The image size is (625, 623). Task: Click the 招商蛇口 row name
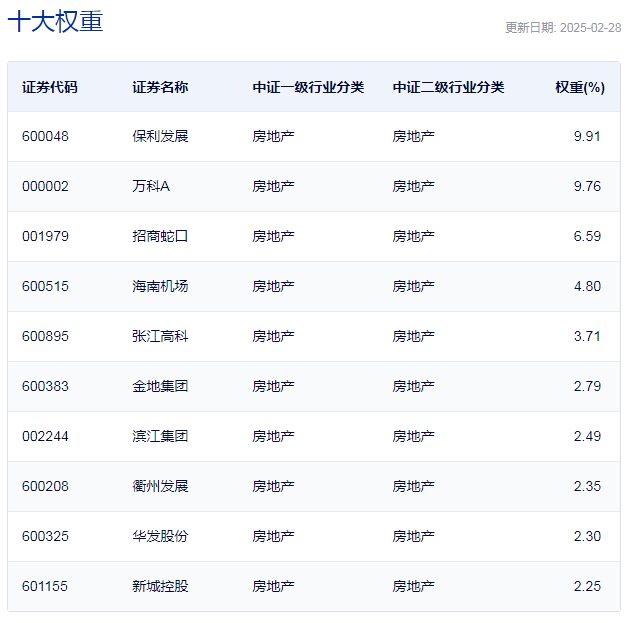160,236
